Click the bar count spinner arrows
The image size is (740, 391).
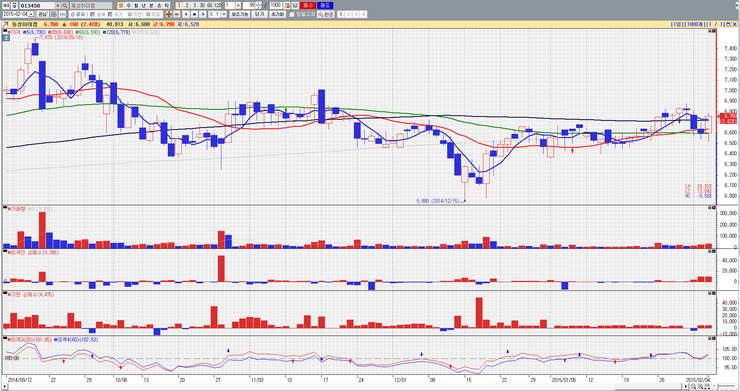259,5
